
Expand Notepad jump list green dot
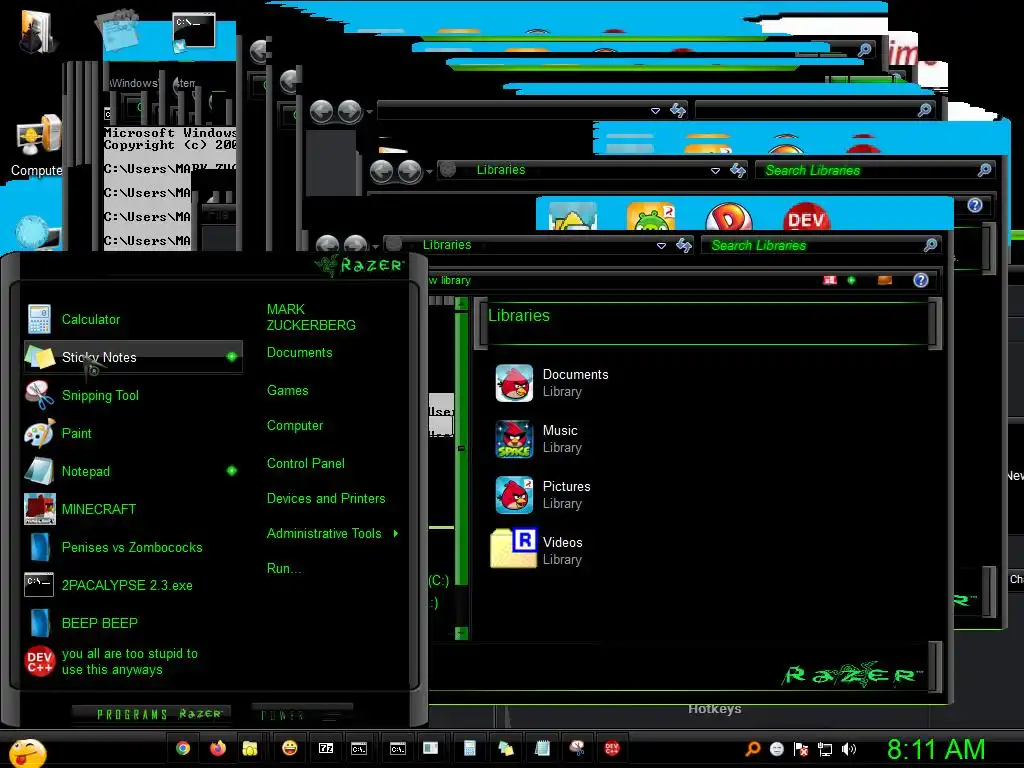coord(231,470)
